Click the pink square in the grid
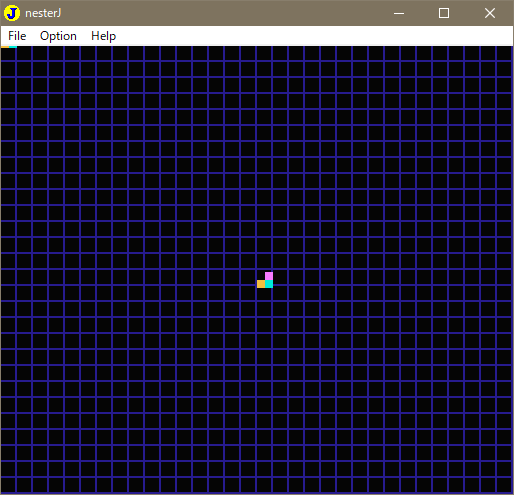 (x=269, y=276)
